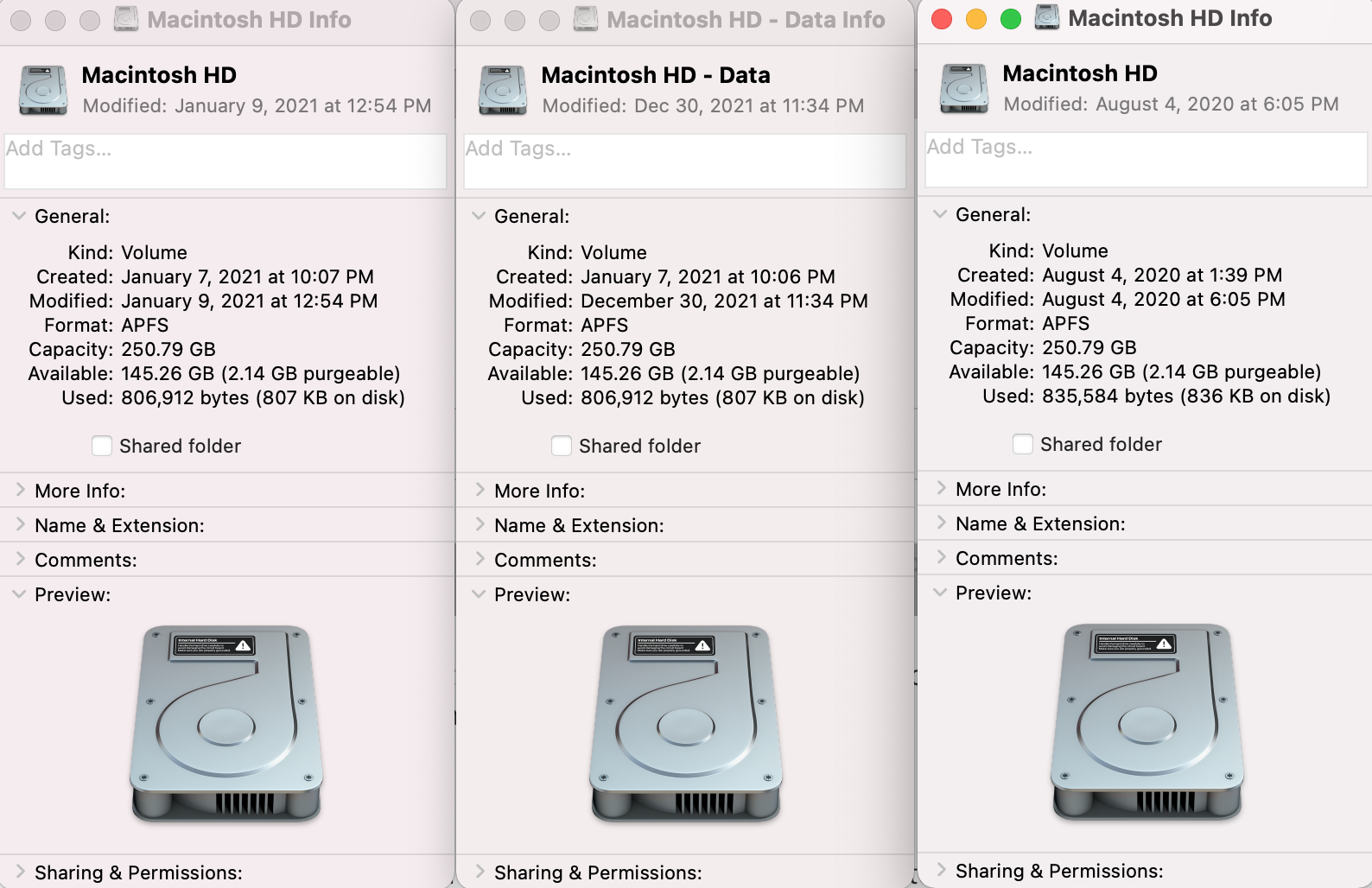1372x888 pixels.
Task: Zoom the active Macintosh HD Info window with the green button
Action: tap(1011, 19)
